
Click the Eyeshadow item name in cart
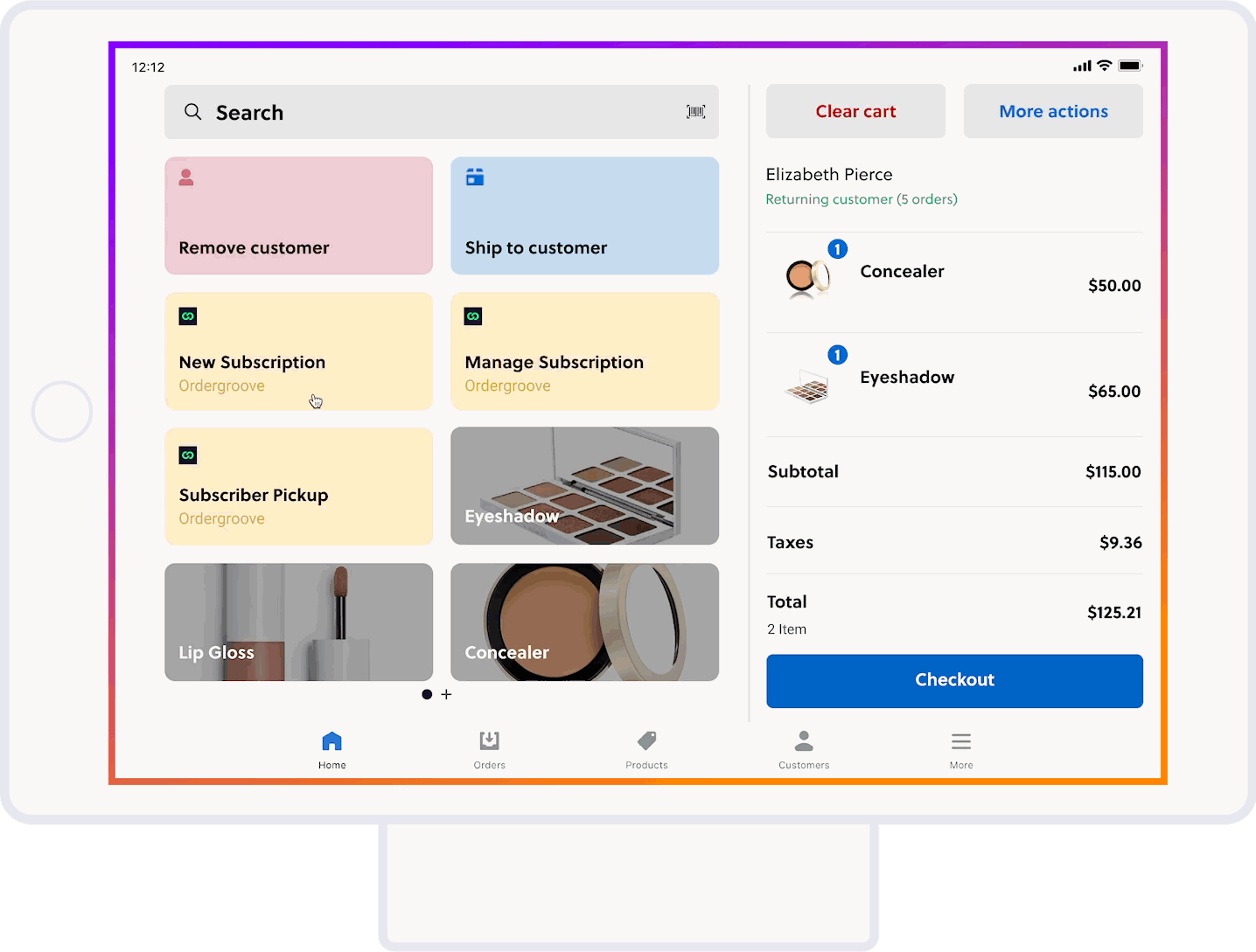click(907, 377)
